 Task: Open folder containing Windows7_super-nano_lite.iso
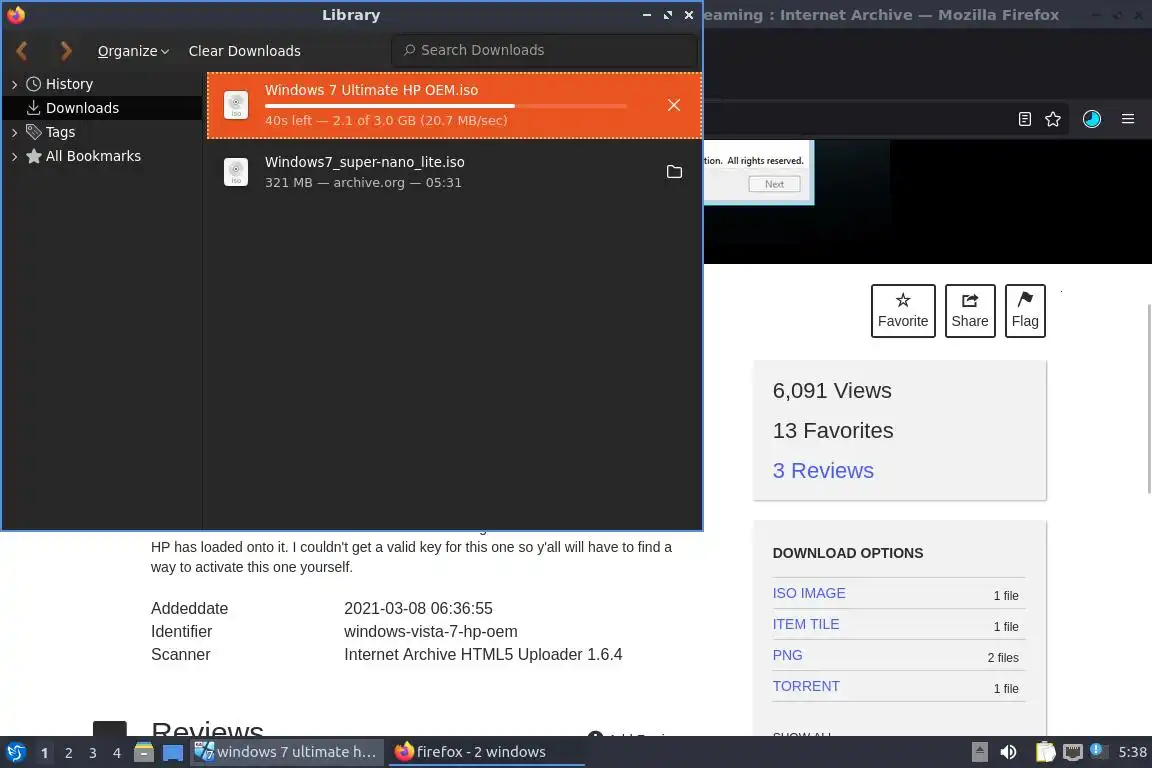tap(674, 172)
